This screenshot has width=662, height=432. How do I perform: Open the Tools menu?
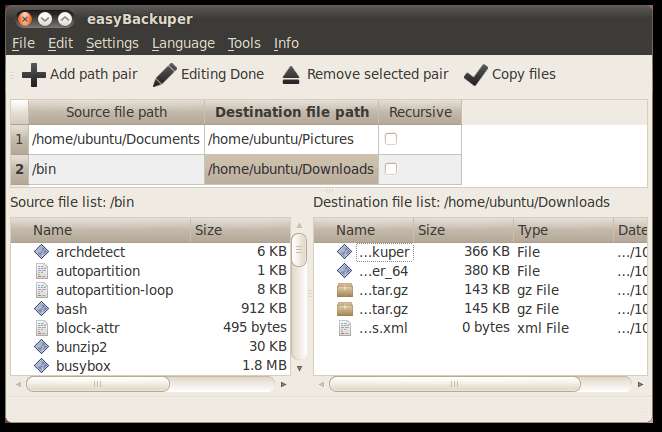point(244,43)
